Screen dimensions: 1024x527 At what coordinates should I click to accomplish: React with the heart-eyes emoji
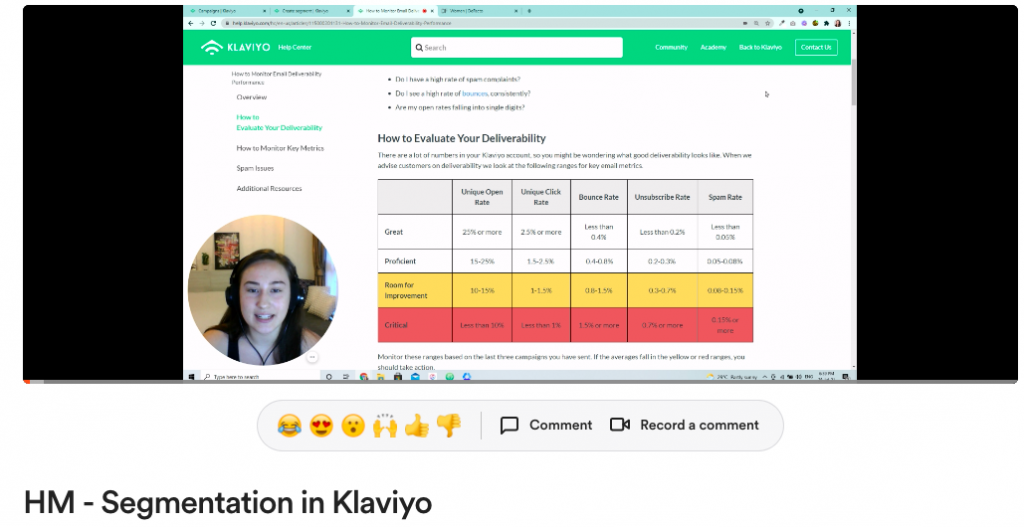pyautogui.click(x=321, y=426)
